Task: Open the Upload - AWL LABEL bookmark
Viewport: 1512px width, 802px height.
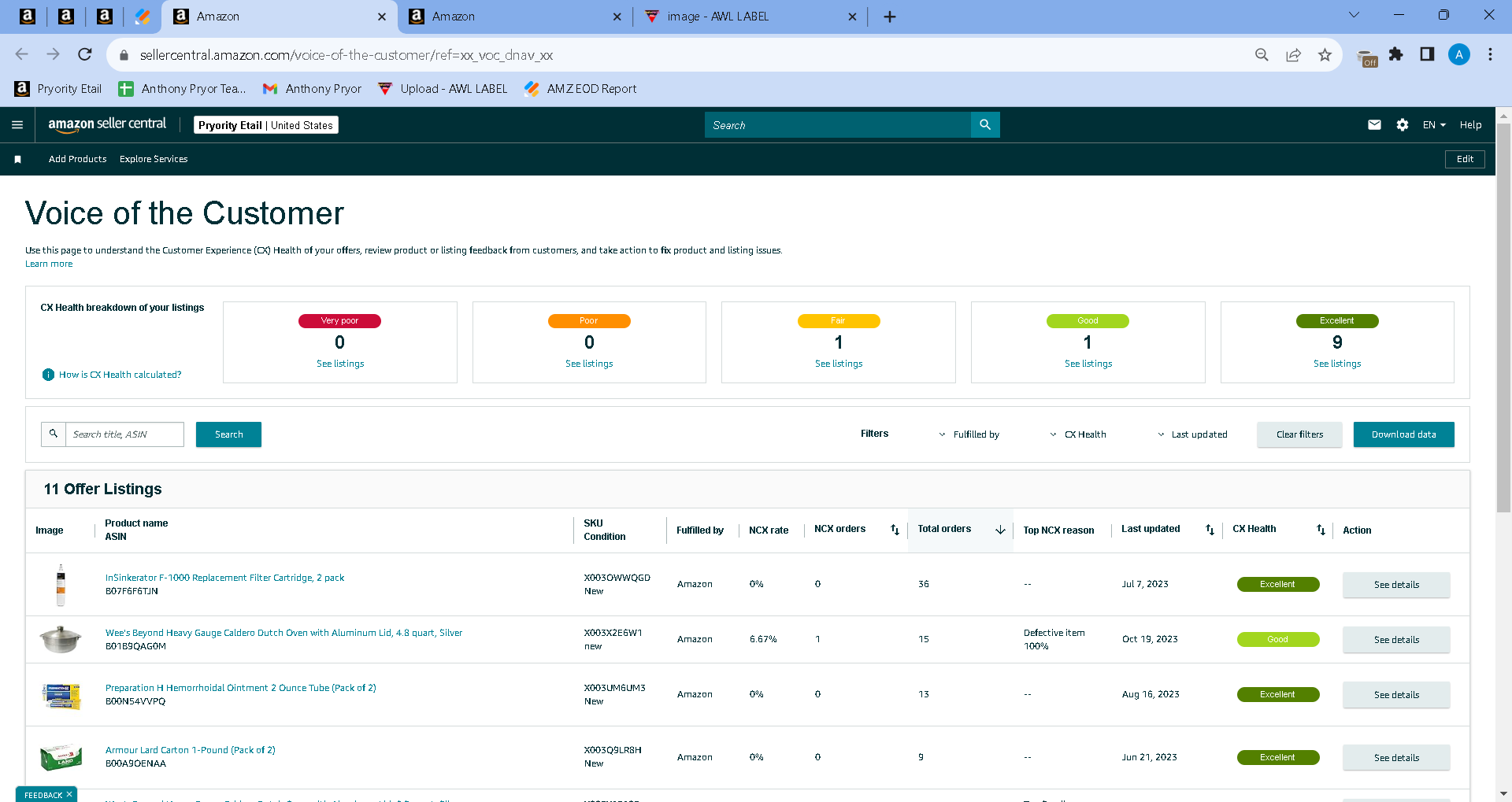Action: click(x=443, y=89)
